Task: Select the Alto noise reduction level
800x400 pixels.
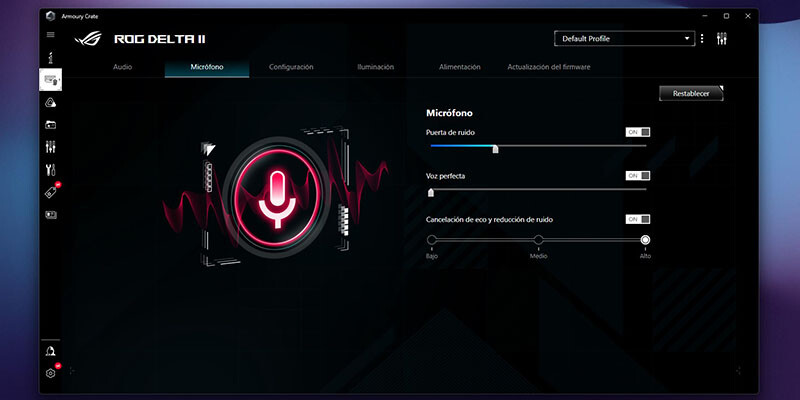Action: (645, 240)
